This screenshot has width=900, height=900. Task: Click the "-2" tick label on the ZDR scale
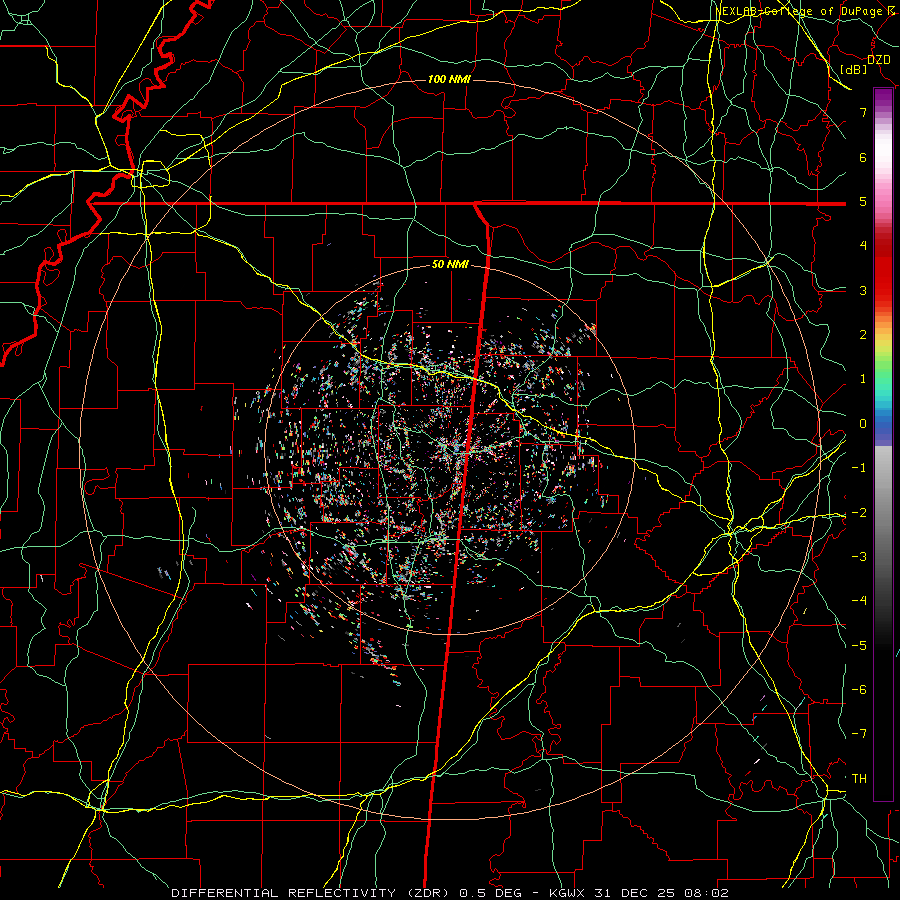(x=859, y=513)
